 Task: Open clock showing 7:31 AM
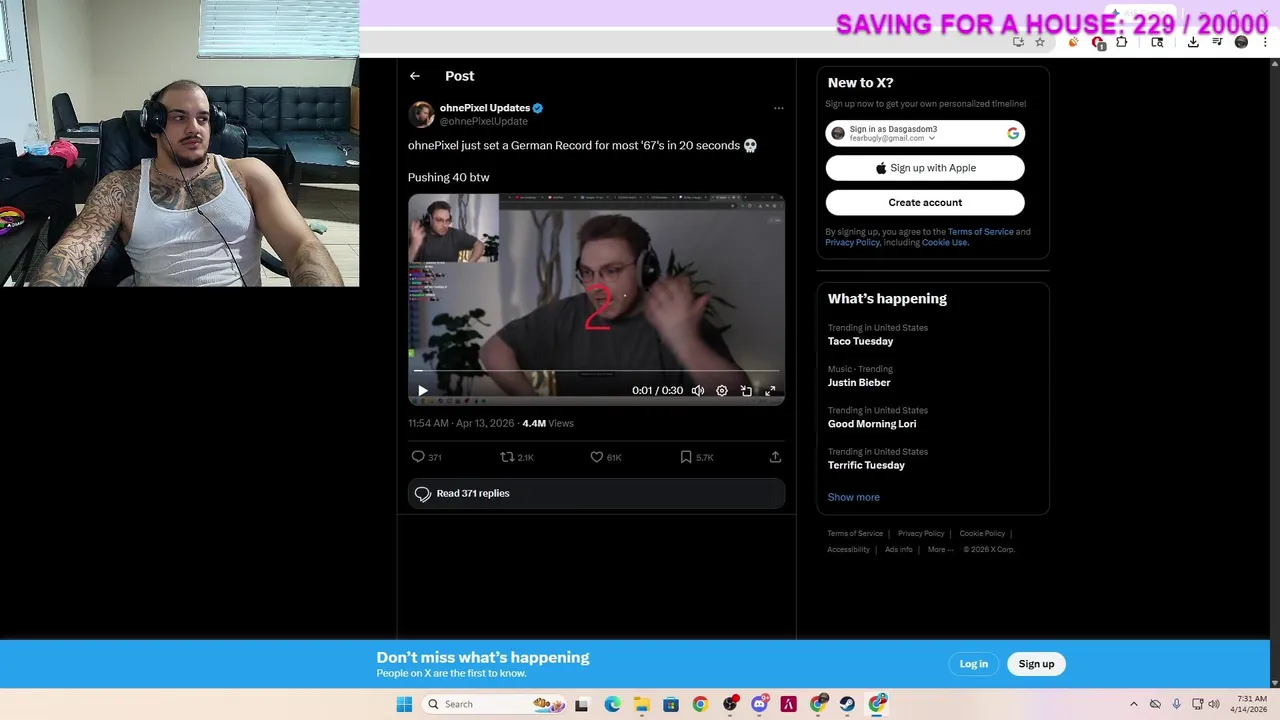point(1250,704)
